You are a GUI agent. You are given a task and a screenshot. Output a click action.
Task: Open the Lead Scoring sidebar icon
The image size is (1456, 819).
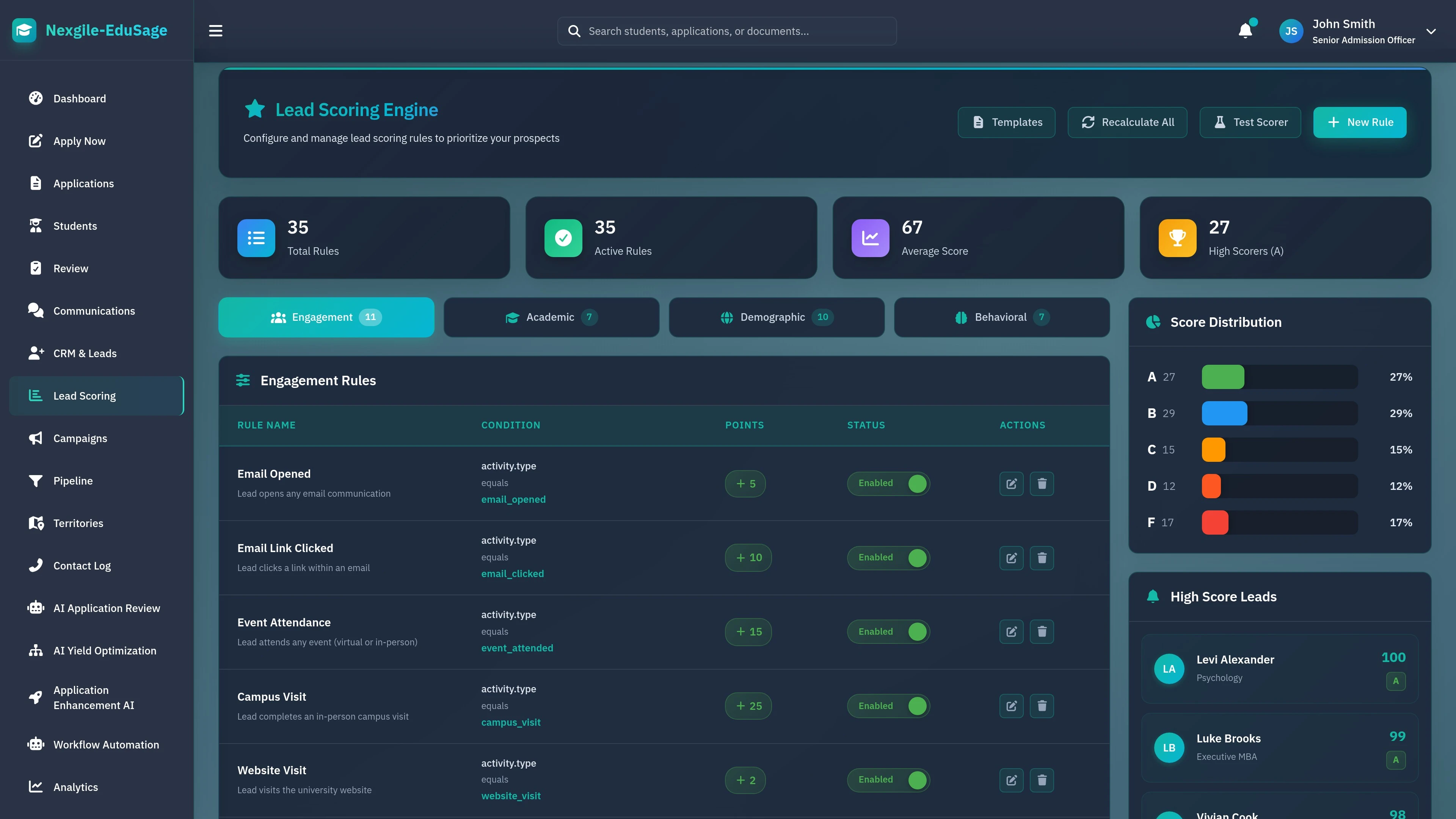pos(36,395)
